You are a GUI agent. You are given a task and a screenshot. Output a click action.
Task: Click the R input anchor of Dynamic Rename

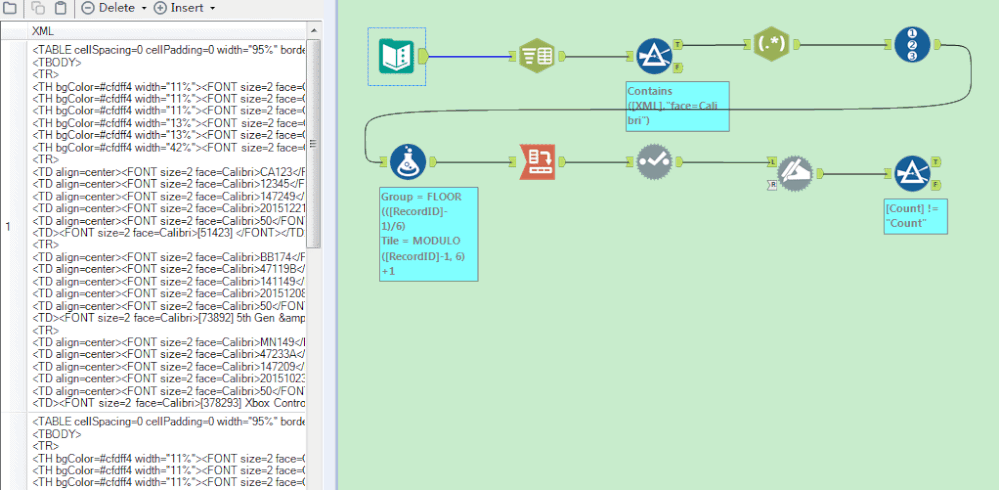(x=772, y=184)
